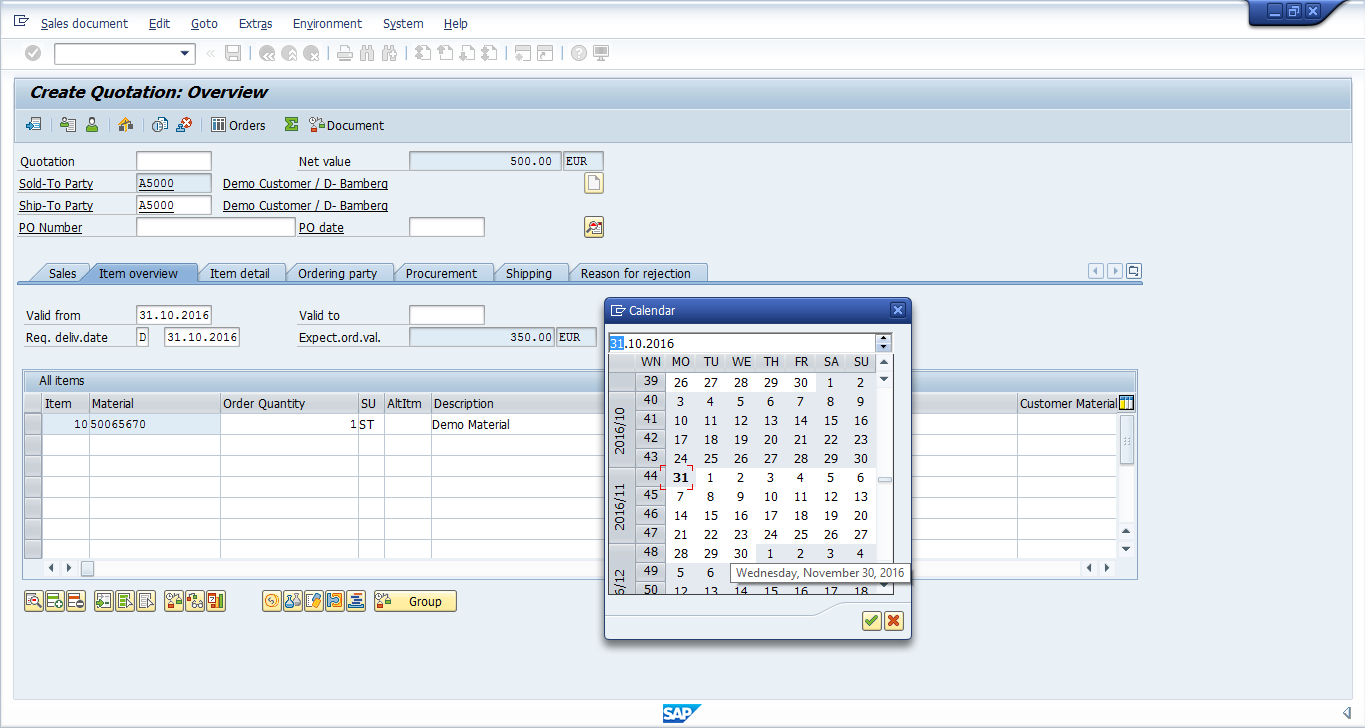This screenshot has height=728, width=1365.
Task: Click the two blue flasks icon
Action: point(293,601)
